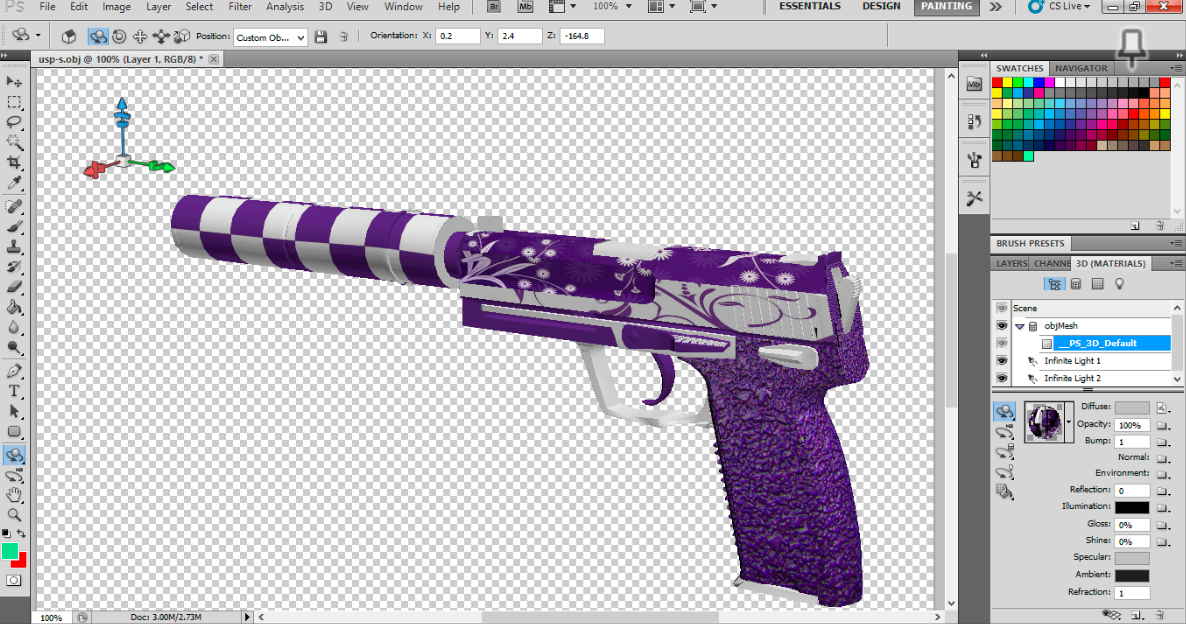Close the usp-s.obj document tab
Viewport: 1186px width, 624px height.
214,59
